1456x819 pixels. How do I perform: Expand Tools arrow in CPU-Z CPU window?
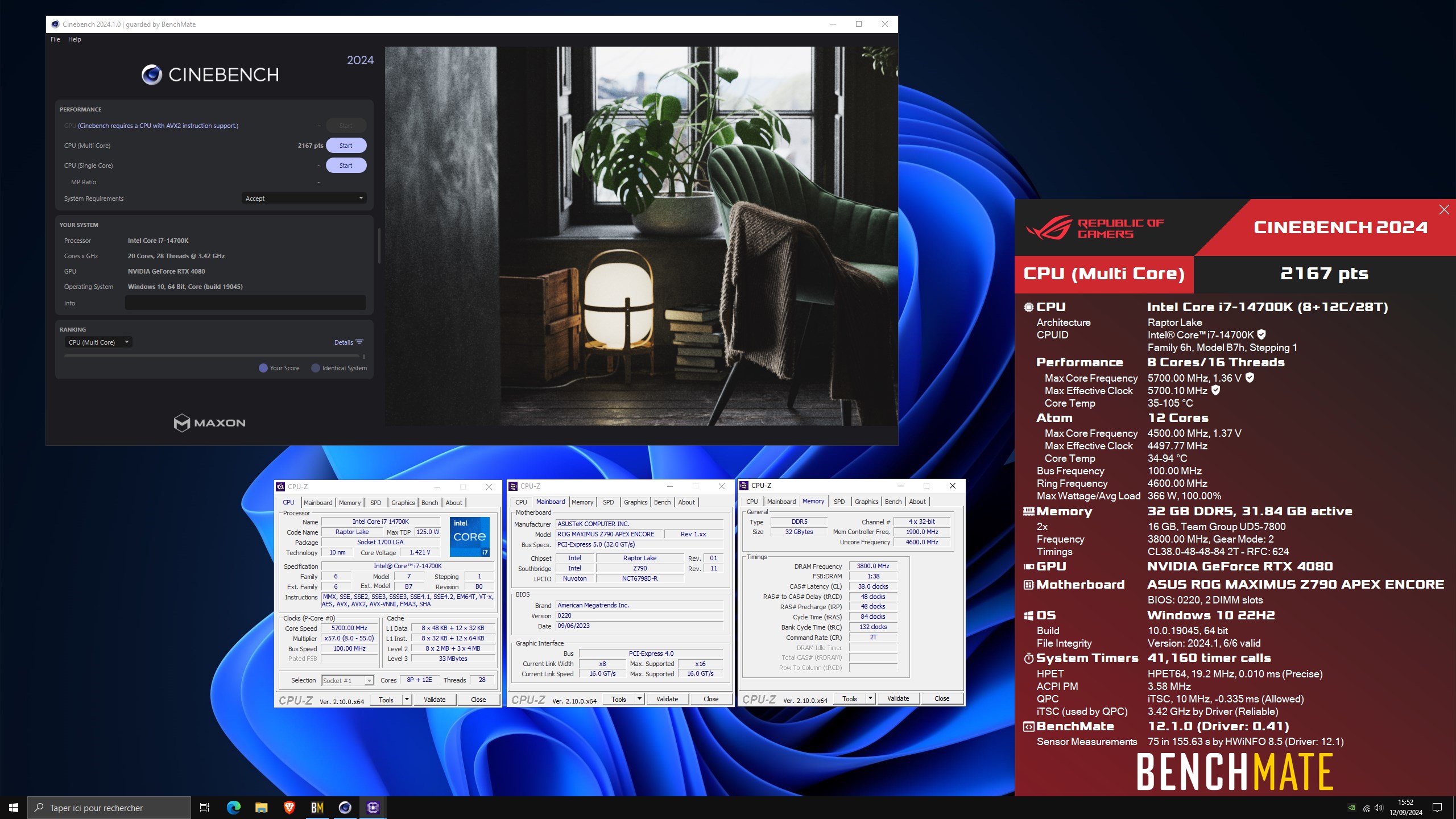[x=407, y=700]
